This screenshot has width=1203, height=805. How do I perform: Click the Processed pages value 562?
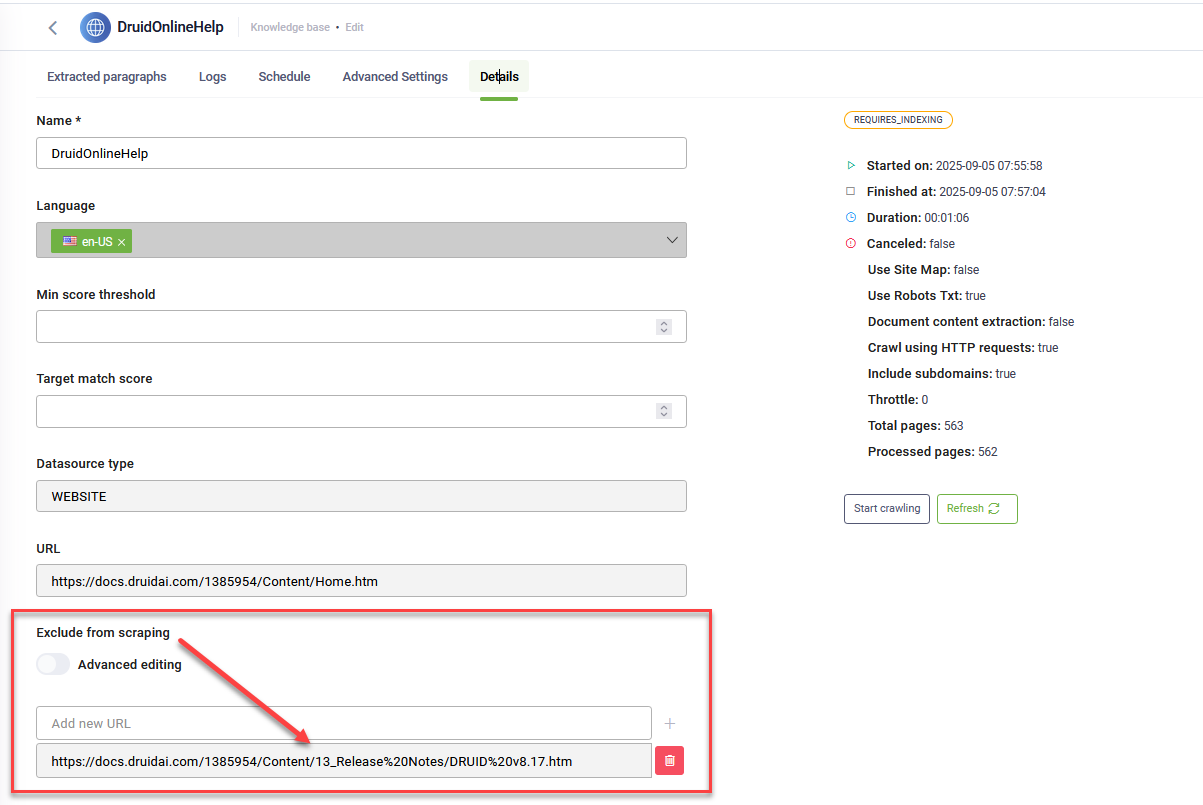coord(987,452)
